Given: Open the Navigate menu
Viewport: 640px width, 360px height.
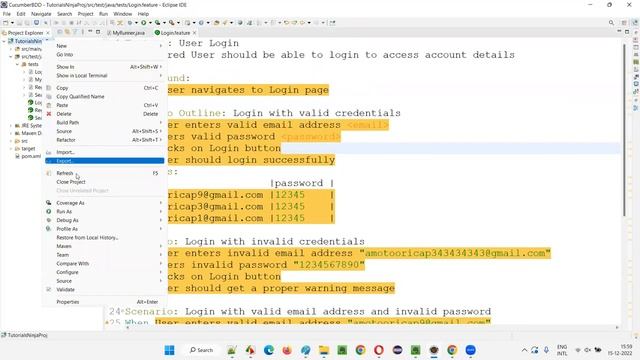Looking at the screenshot, I should coord(41,14).
